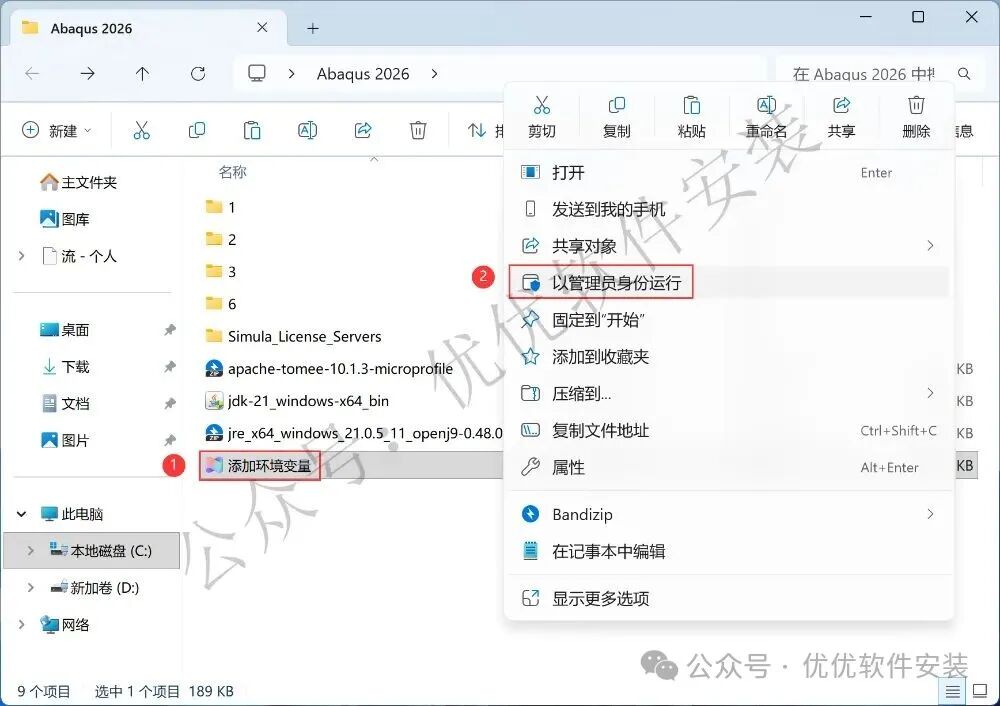Go forward with the right arrow
Image resolution: width=1000 pixels, height=706 pixels.
point(87,73)
